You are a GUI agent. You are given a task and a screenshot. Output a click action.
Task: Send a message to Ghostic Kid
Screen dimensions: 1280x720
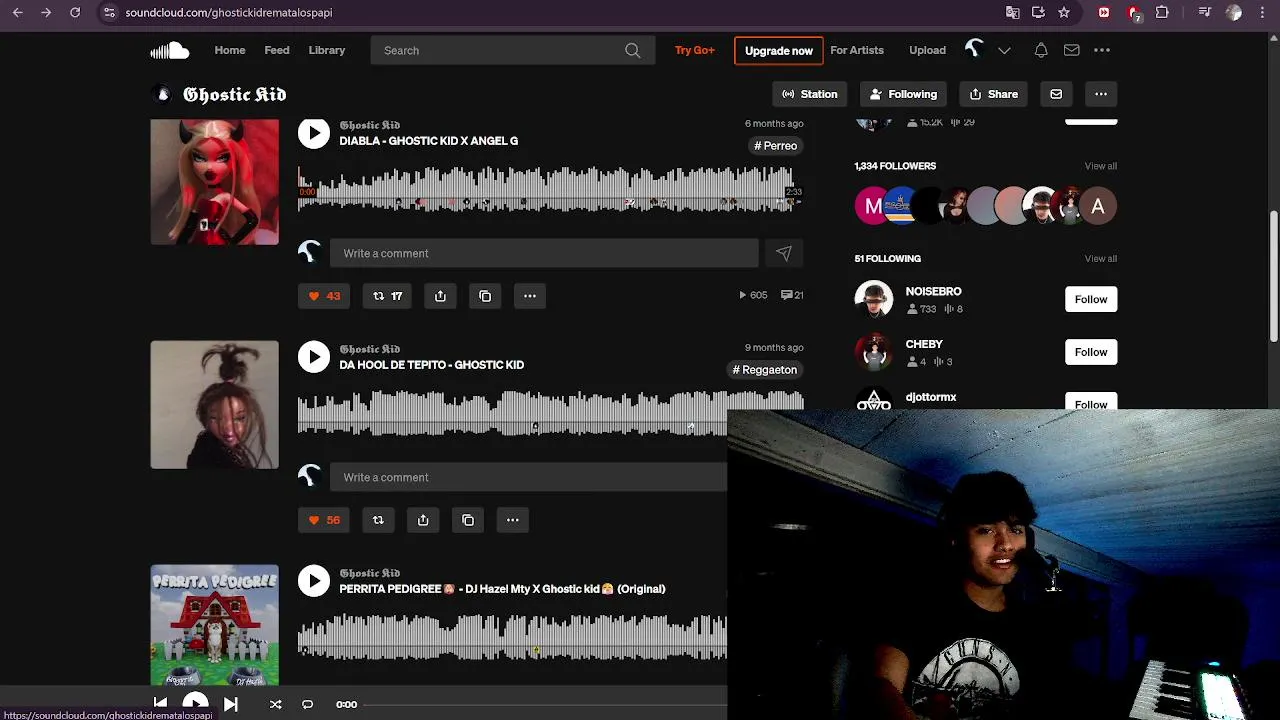pyautogui.click(x=1056, y=94)
